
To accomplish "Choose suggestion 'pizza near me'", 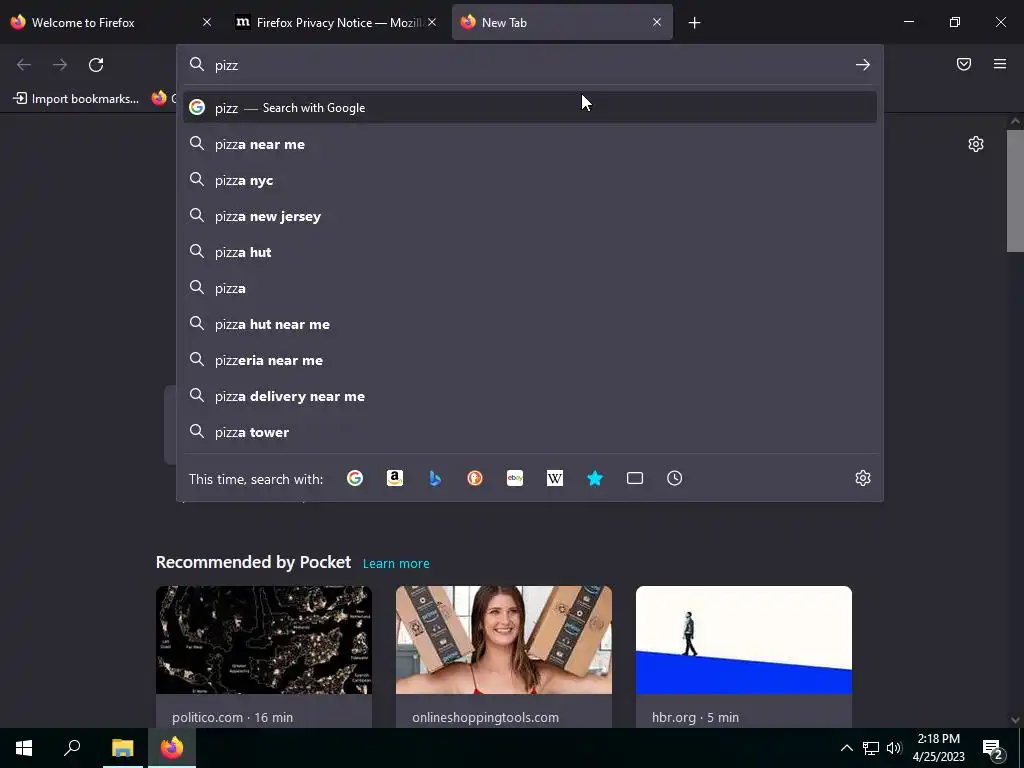I will click(x=530, y=144).
